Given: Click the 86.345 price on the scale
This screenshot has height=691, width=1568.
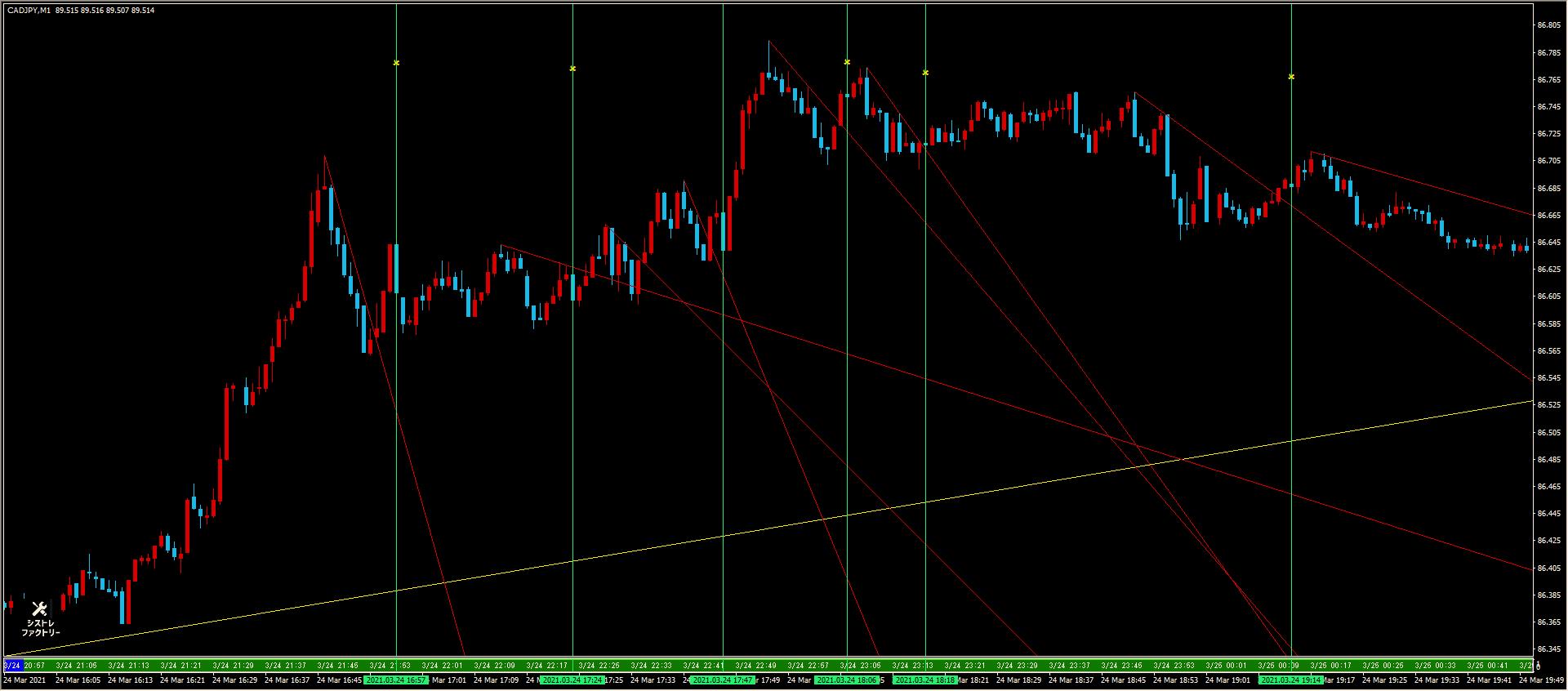Looking at the screenshot, I should click(1548, 649).
